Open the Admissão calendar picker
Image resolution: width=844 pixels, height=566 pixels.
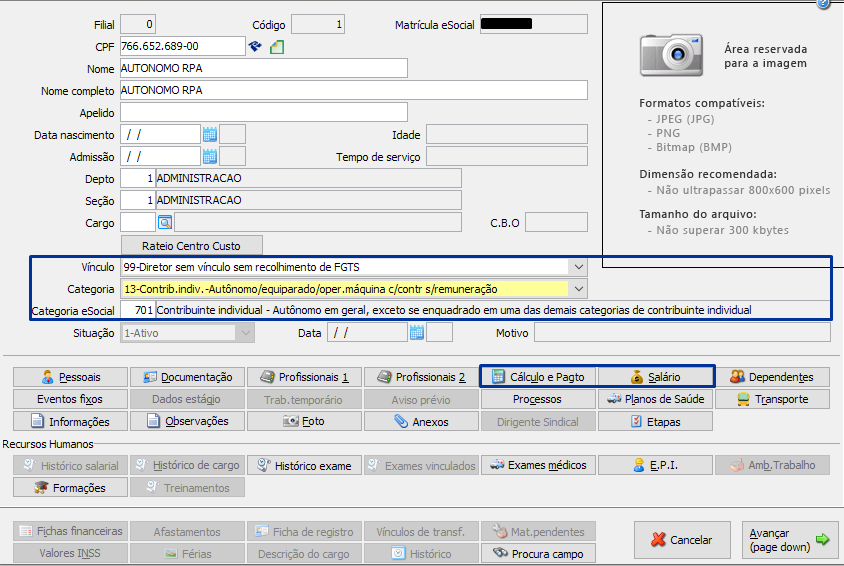pyautogui.click(x=209, y=157)
